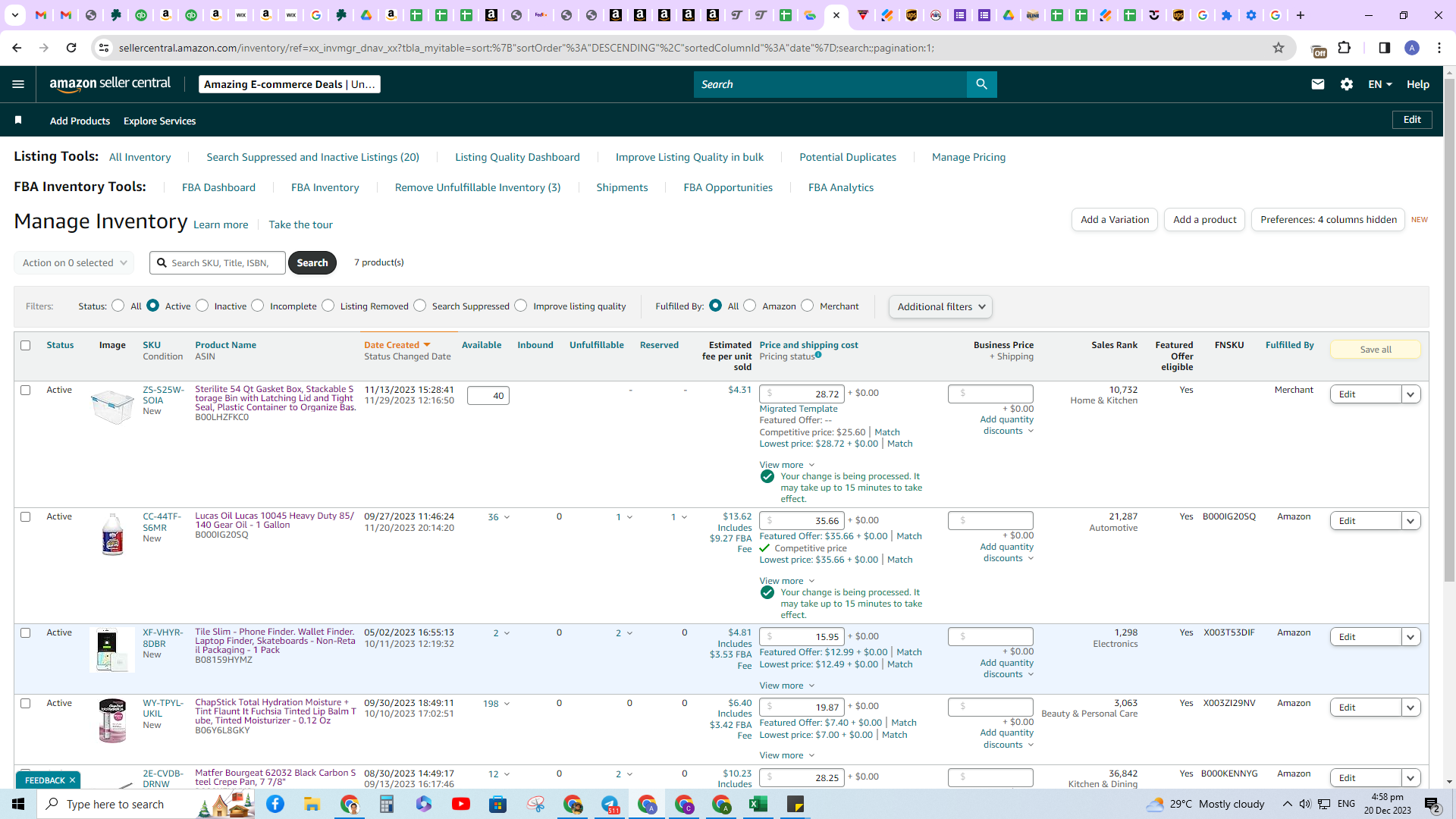
Task: Open the mail messages icon
Action: coord(1318,84)
